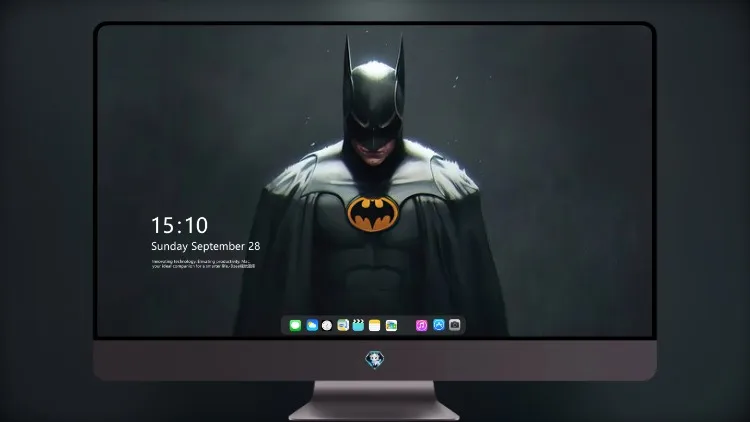Open the Camera app in dock
Image resolution: width=750 pixels, height=422 pixels.
tap(455, 325)
